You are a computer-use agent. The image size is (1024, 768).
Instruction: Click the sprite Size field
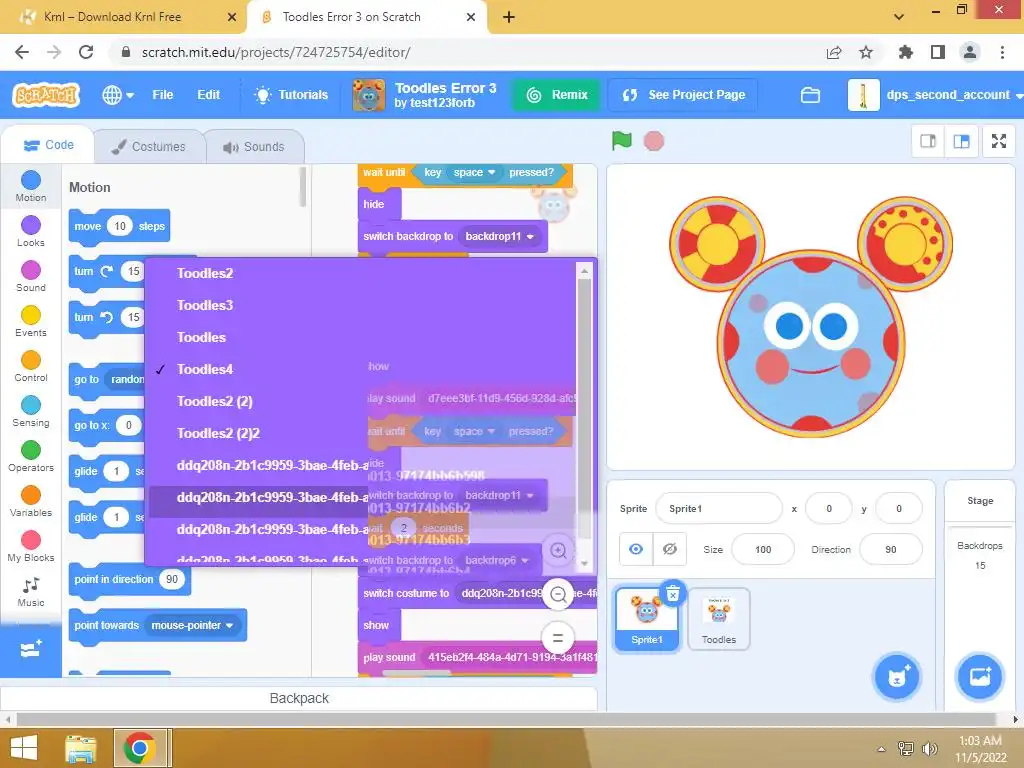pos(763,549)
